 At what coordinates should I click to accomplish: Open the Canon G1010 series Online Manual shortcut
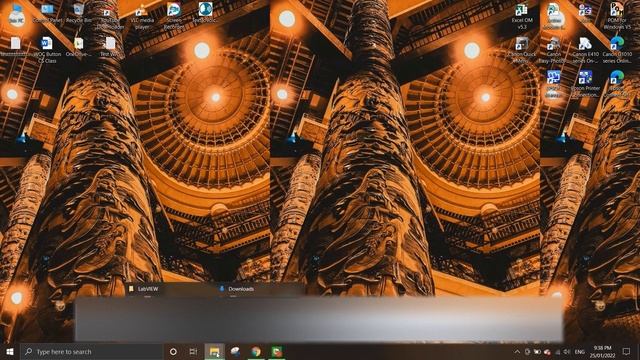click(x=617, y=50)
